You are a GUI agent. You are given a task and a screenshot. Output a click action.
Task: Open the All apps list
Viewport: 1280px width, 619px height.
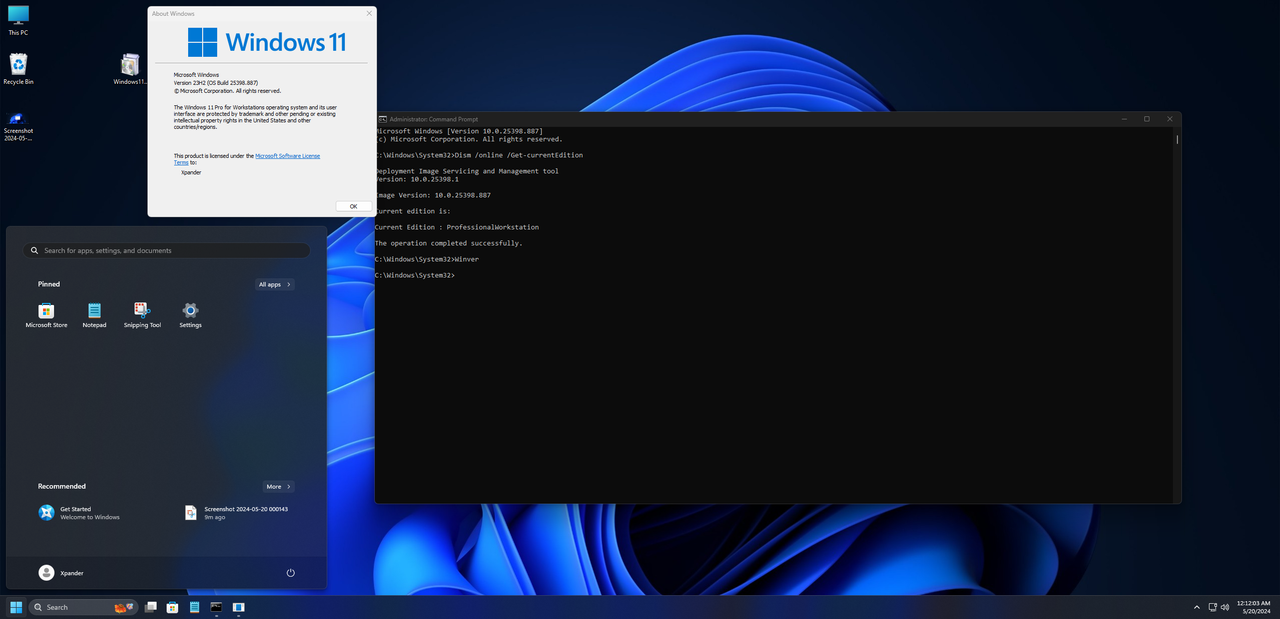tap(275, 284)
